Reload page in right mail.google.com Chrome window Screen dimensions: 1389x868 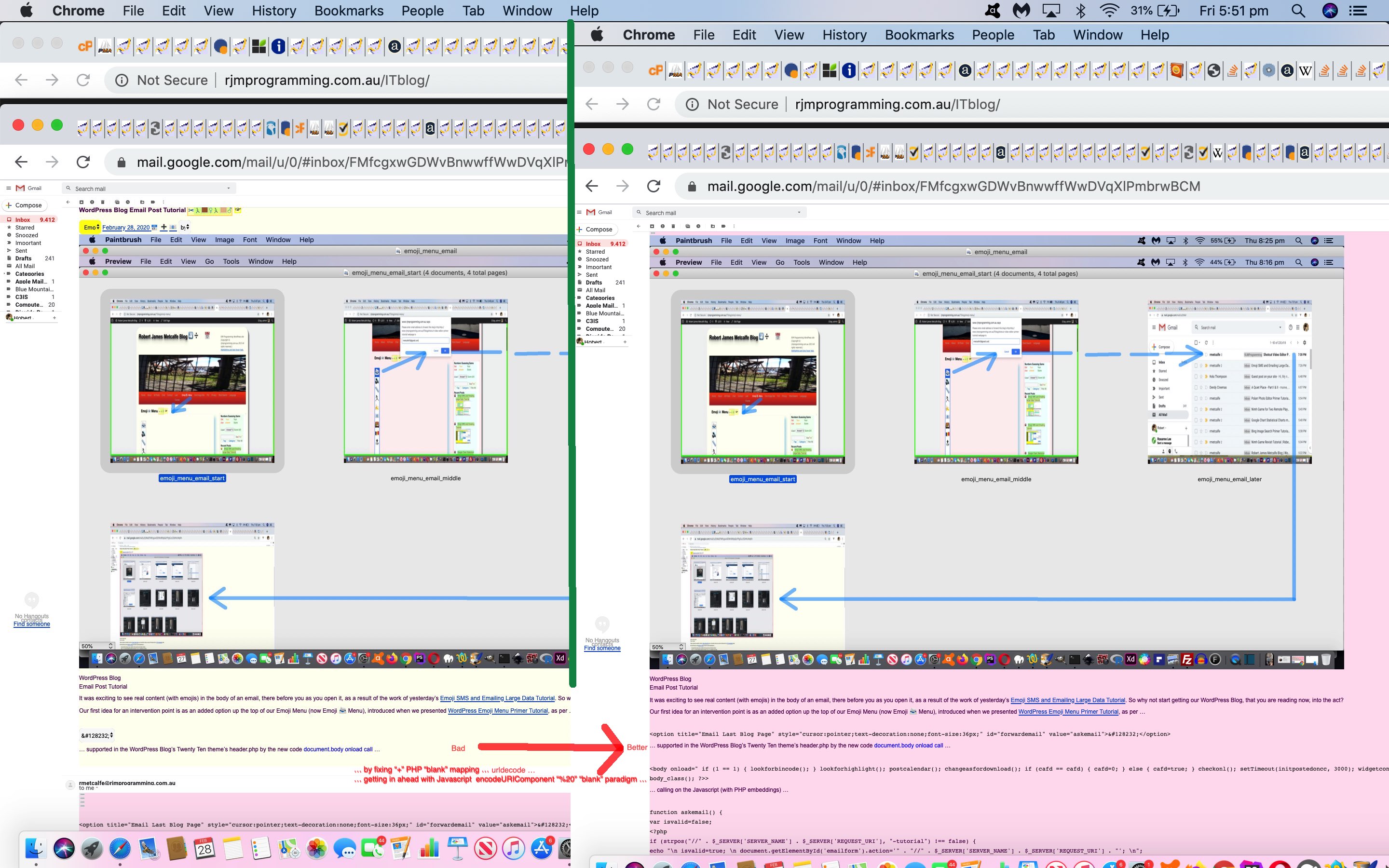pyautogui.click(x=654, y=186)
